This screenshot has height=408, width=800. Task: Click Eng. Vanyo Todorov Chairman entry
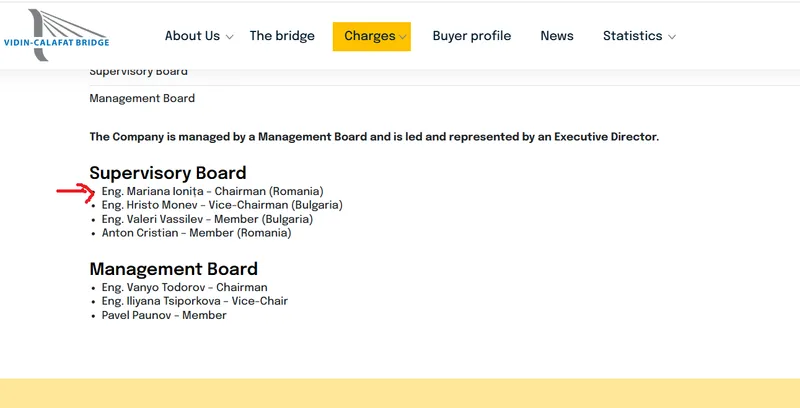point(184,287)
